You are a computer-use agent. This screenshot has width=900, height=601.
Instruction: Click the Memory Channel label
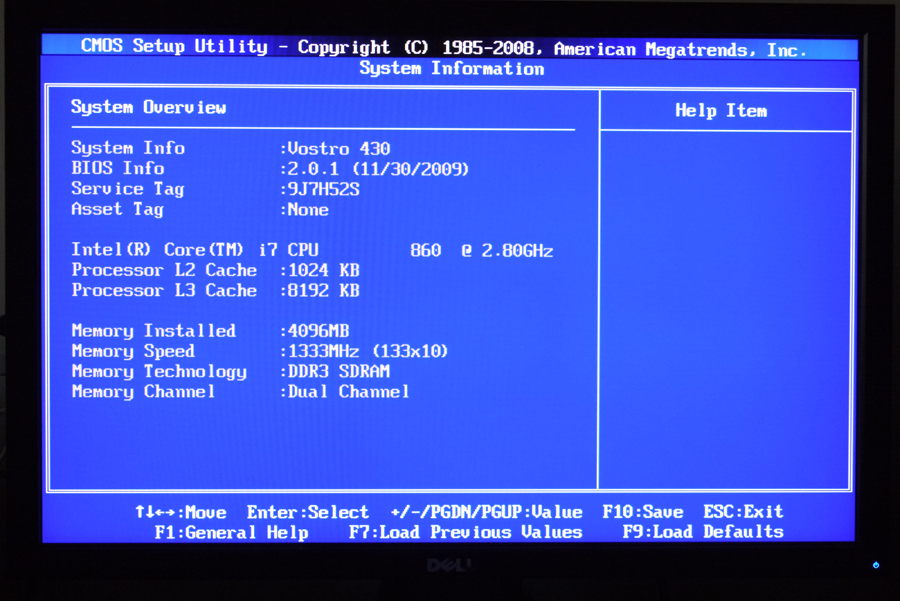[x=143, y=392]
